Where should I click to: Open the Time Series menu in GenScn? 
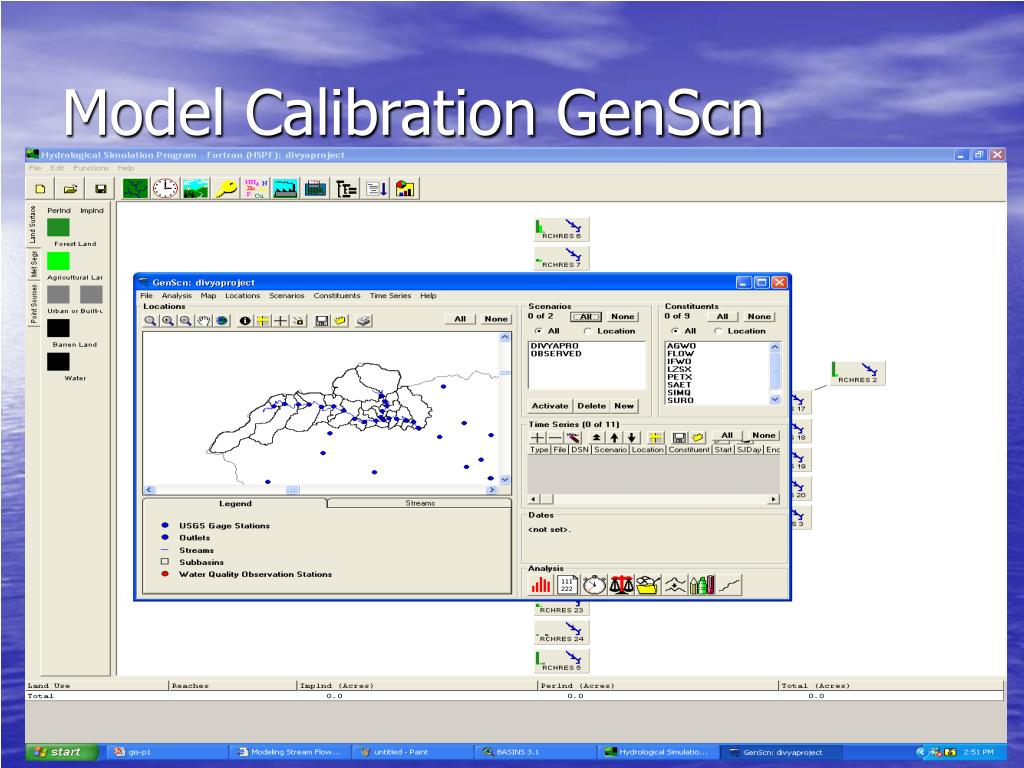(391, 296)
